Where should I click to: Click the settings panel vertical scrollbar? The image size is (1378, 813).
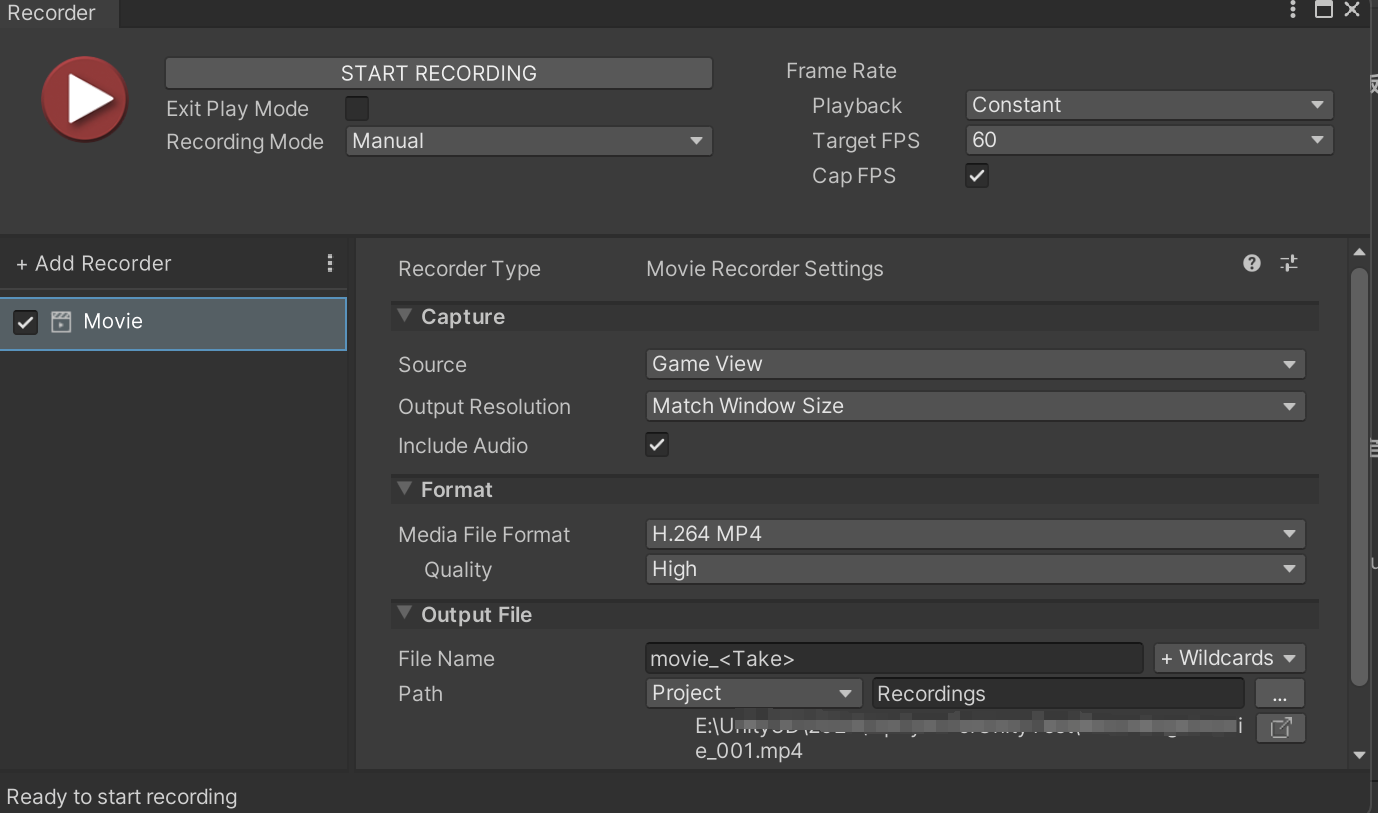point(1358,478)
